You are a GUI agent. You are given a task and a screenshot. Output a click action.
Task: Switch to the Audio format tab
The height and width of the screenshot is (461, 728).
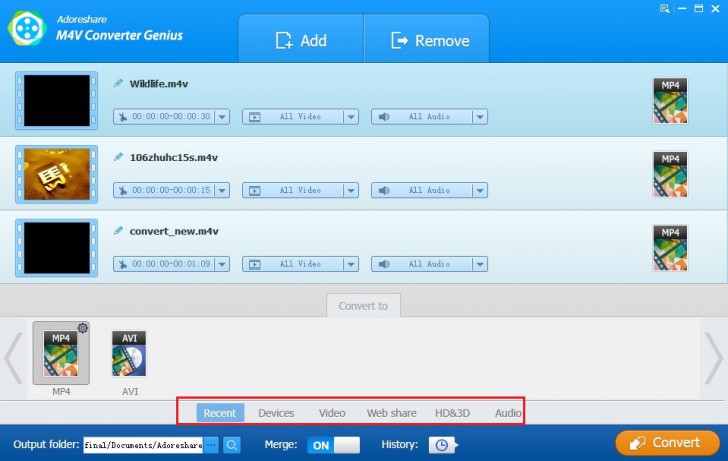click(x=508, y=413)
